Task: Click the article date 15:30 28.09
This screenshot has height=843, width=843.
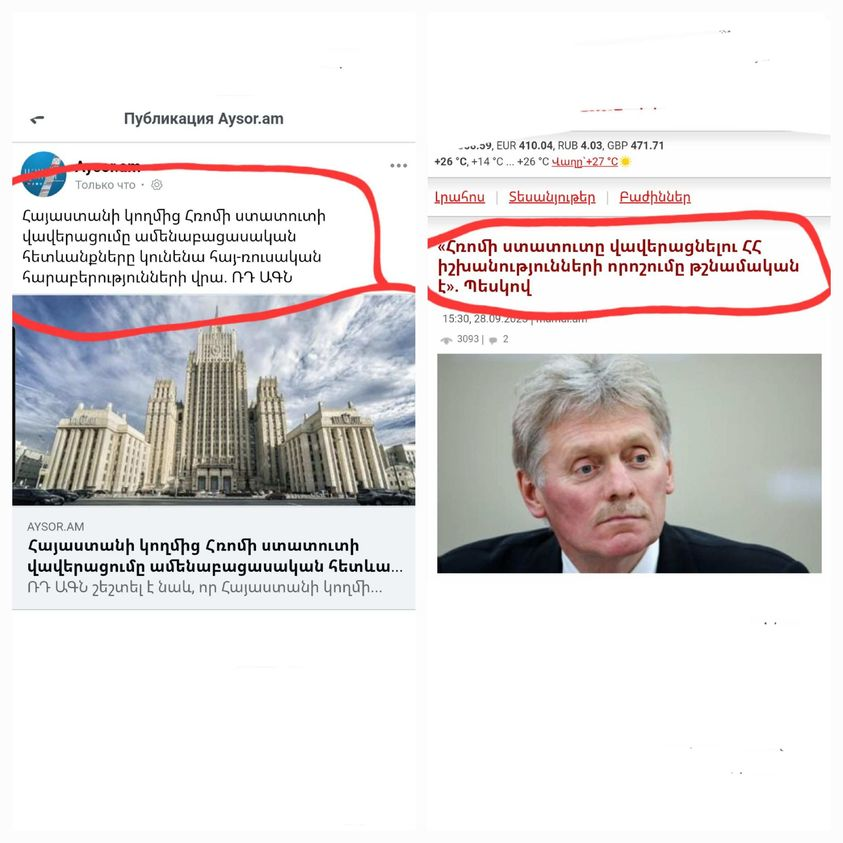Action: (485, 319)
